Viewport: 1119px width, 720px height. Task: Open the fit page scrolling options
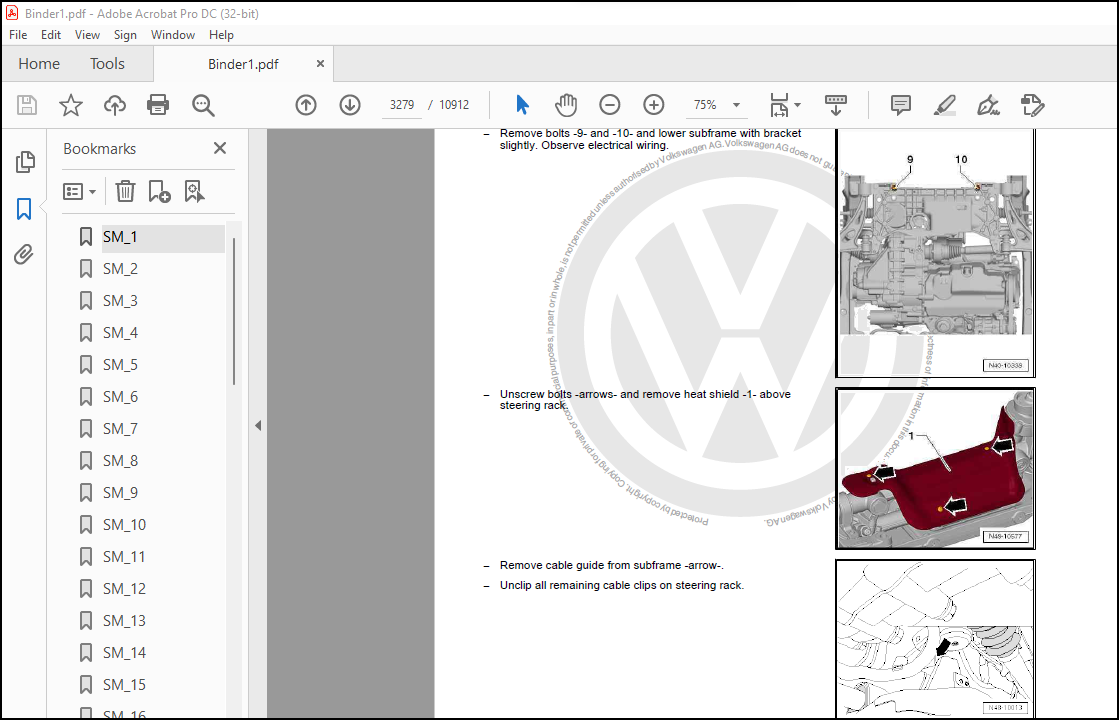[785, 105]
